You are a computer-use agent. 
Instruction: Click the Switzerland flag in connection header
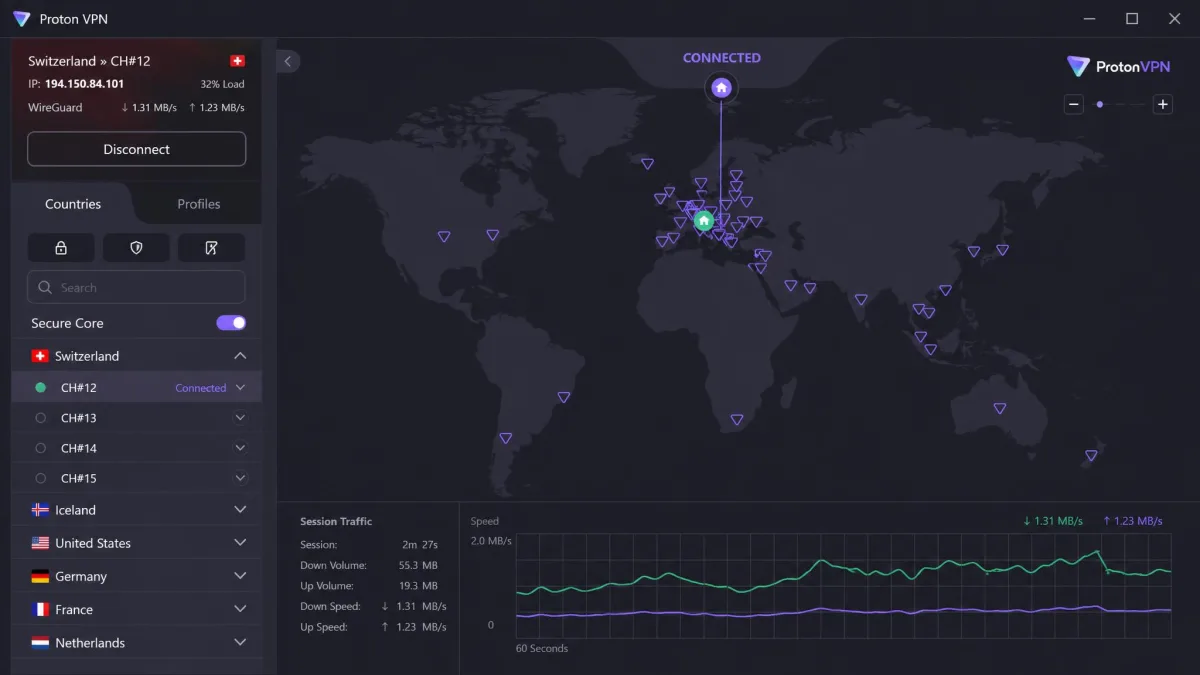pyautogui.click(x=237, y=61)
